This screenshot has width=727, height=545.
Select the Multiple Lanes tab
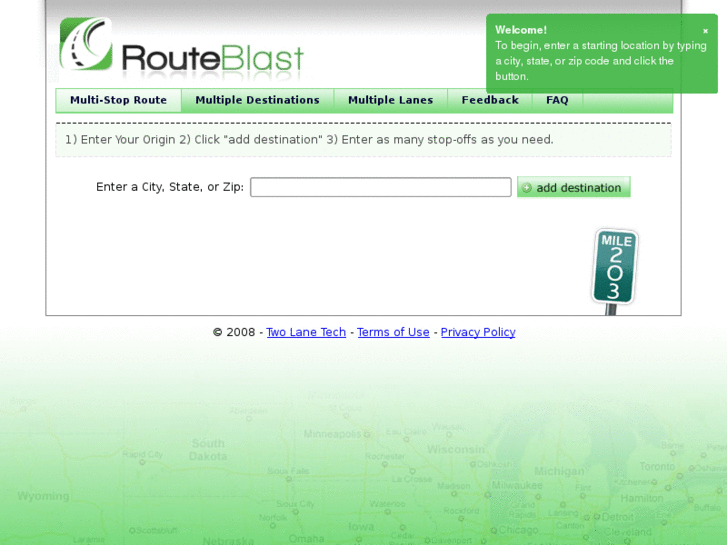click(390, 100)
